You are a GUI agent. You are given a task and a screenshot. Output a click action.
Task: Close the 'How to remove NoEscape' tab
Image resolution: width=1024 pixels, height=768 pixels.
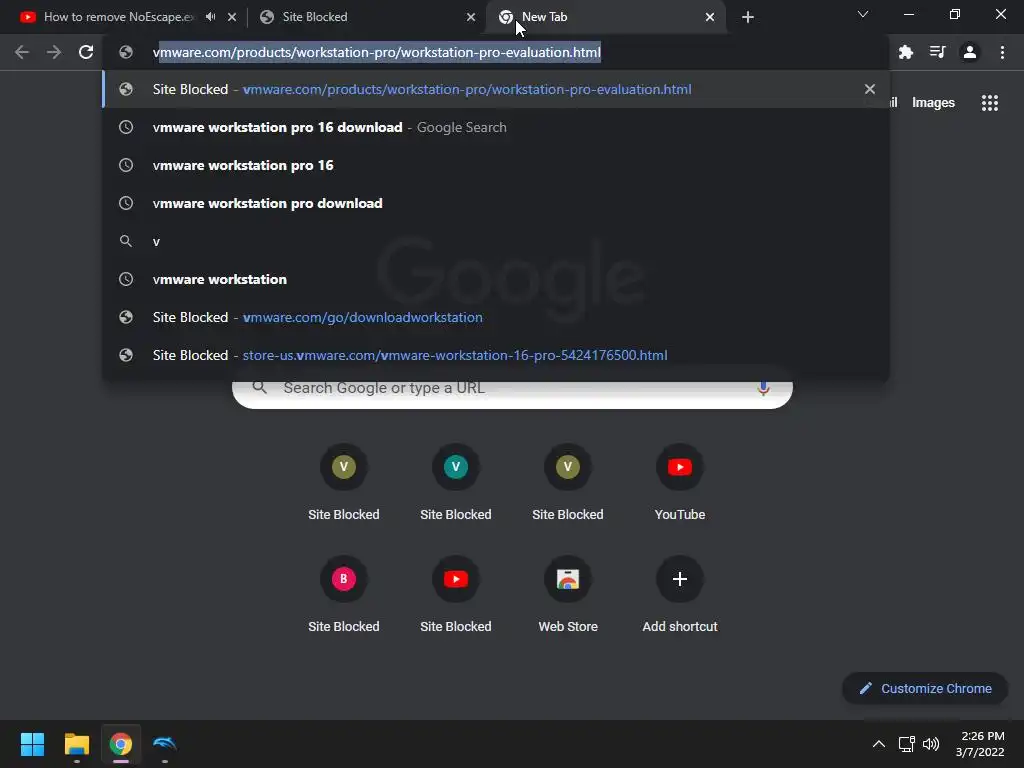tap(232, 17)
